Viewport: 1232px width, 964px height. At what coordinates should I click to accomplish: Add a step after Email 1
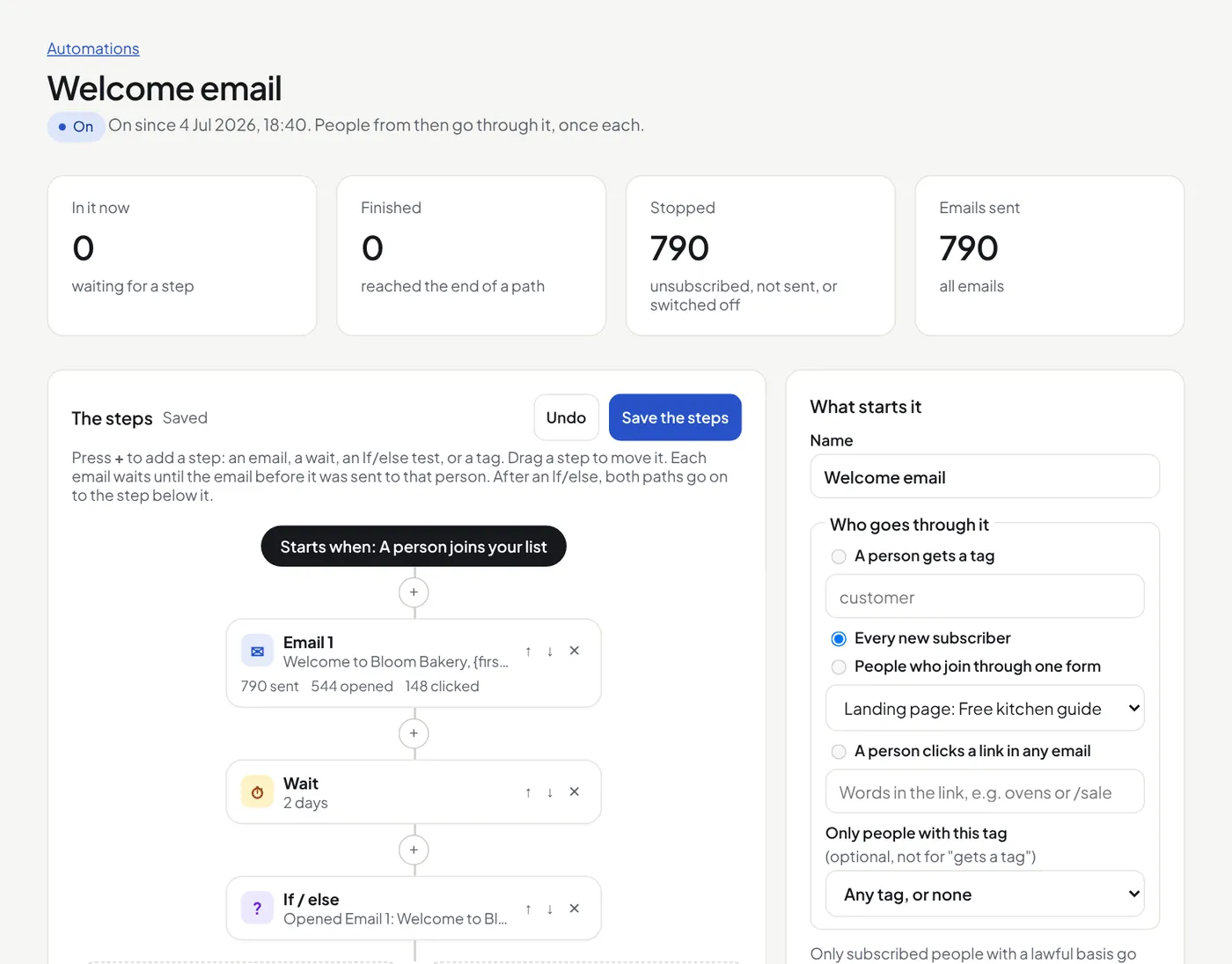pyautogui.click(x=414, y=733)
